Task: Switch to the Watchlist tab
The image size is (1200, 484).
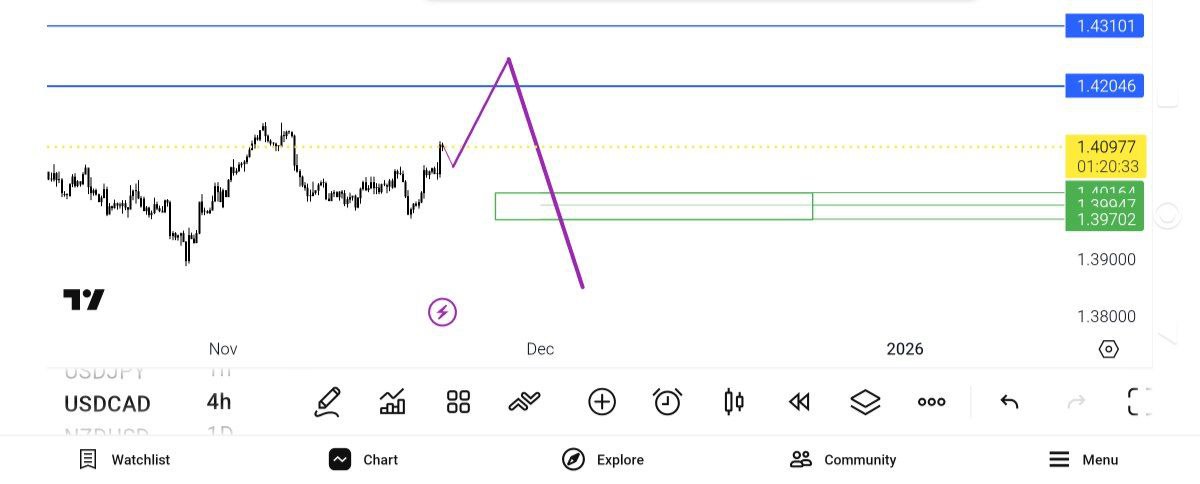Action: pos(125,460)
